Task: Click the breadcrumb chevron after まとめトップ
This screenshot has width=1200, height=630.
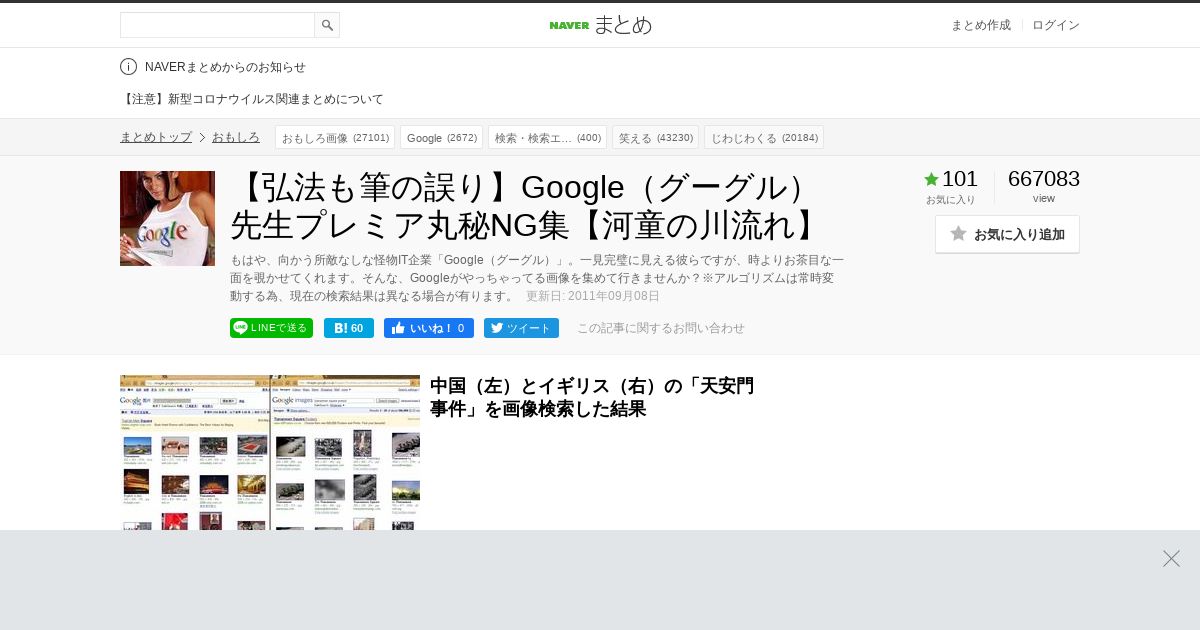Action: tap(202, 137)
